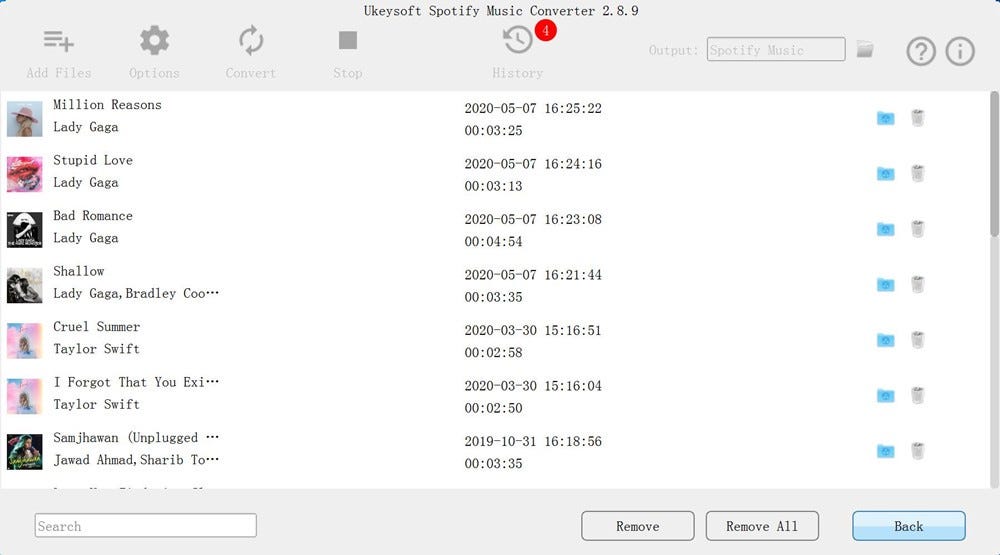Click timestamp 2020-05-07 16:23:08
Screen dimensions: 1000x555
(x=533, y=219)
